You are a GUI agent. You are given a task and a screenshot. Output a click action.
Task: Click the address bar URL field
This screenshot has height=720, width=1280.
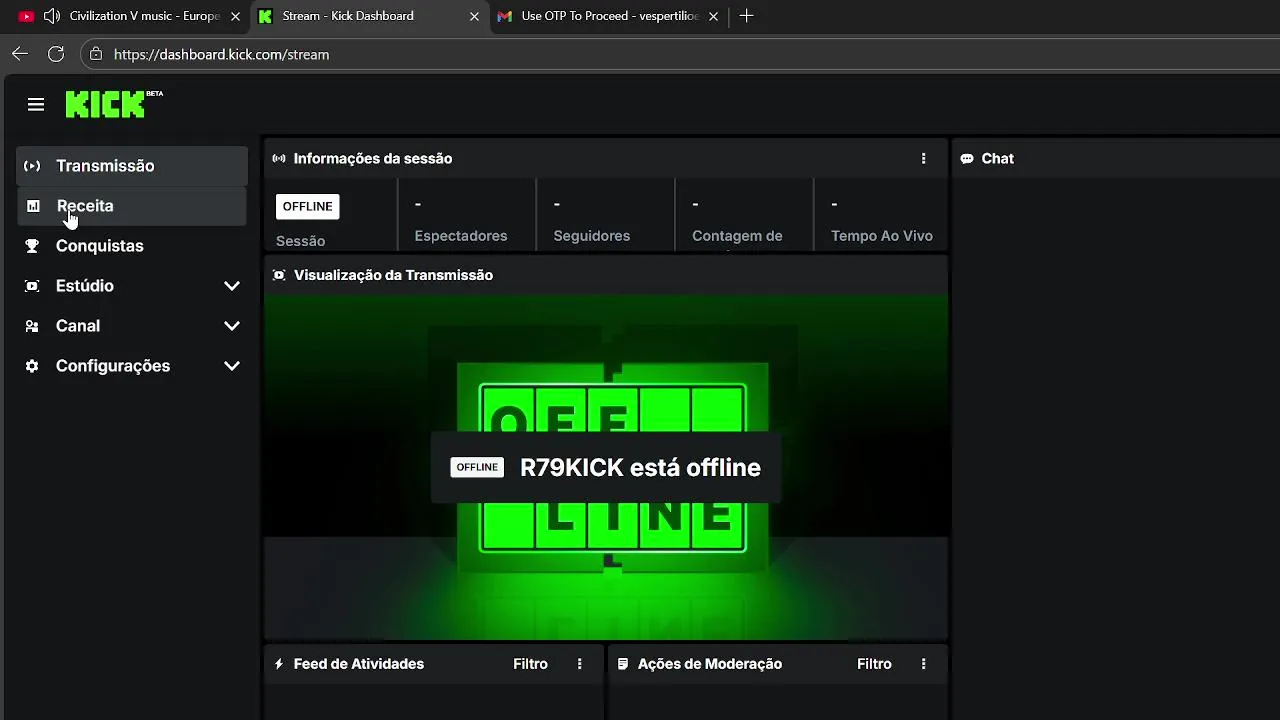pos(680,54)
